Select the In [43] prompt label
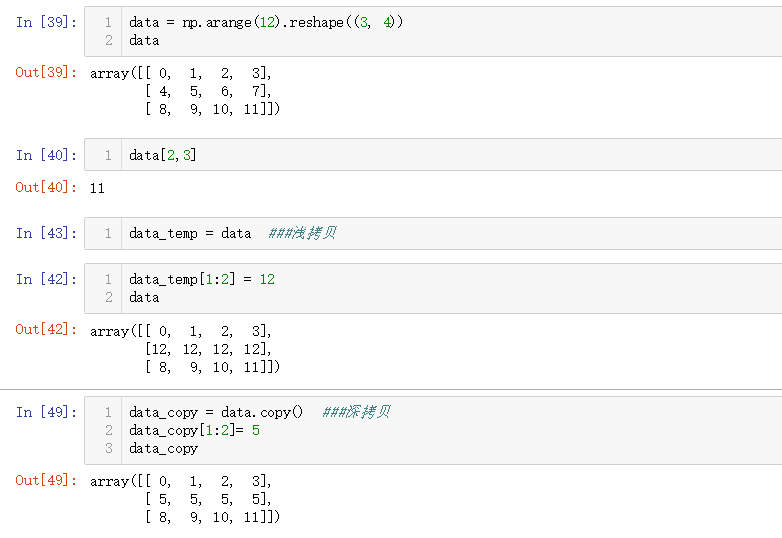Image resolution: width=782 pixels, height=538 pixels. (x=46, y=233)
